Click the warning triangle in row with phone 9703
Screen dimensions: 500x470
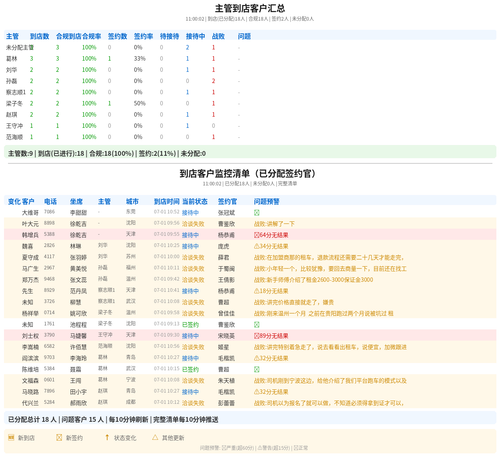click(x=256, y=358)
